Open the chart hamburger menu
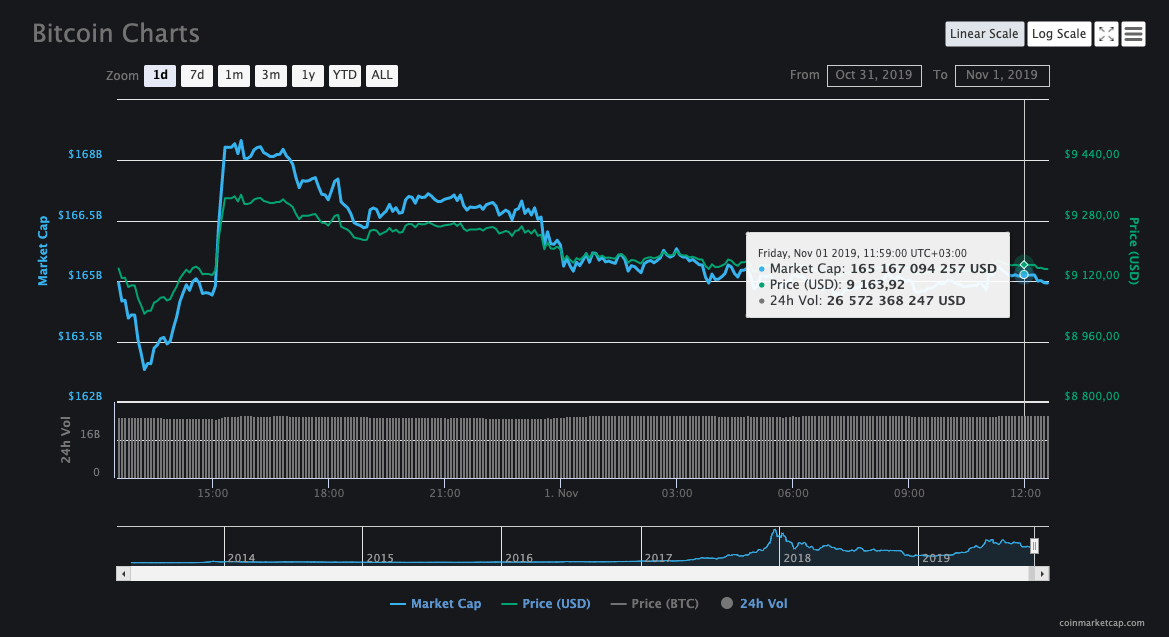 tap(1133, 34)
